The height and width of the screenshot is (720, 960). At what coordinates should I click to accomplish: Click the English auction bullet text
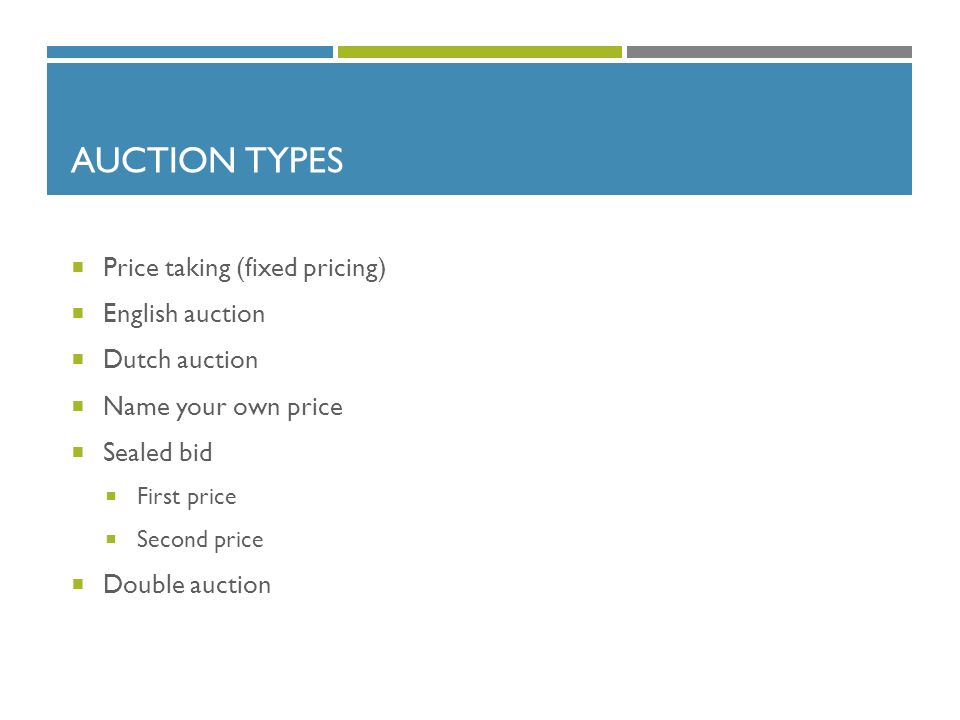coord(184,314)
